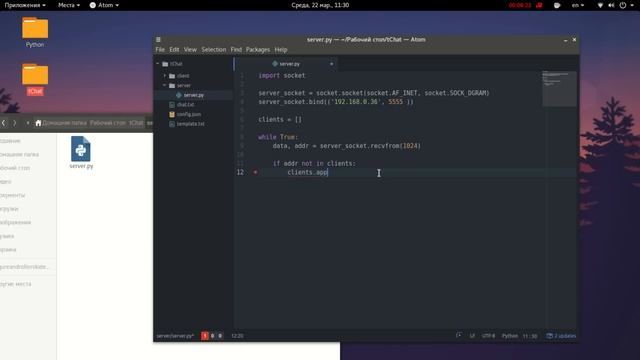Click the template.txt file icon

pyautogui.click(x=172, y=124)
